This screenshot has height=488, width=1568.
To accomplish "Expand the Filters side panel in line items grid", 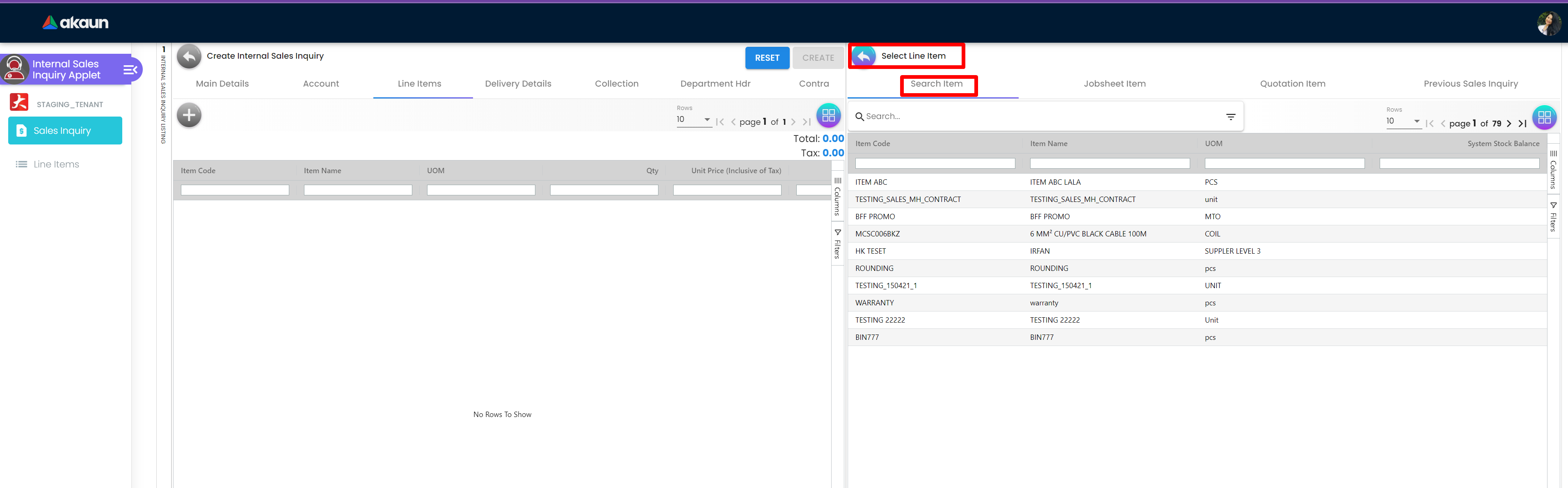I will (x=838, y=244).
